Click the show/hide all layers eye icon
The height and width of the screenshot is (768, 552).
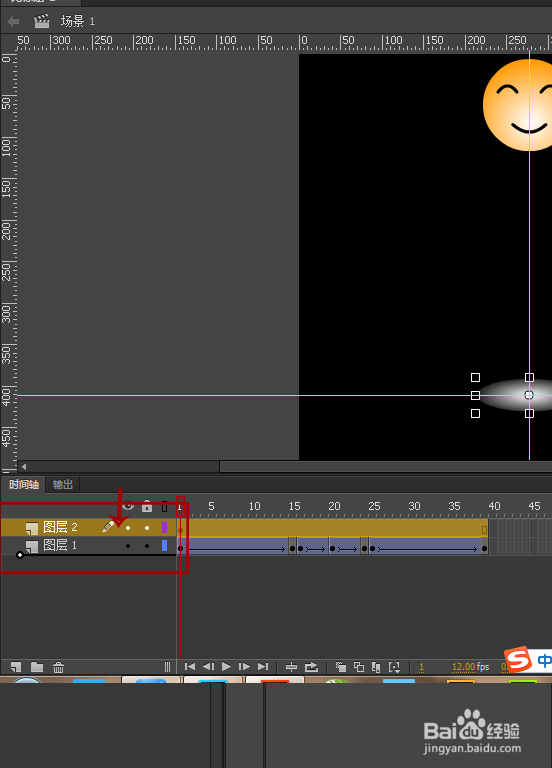click(128, 506)
